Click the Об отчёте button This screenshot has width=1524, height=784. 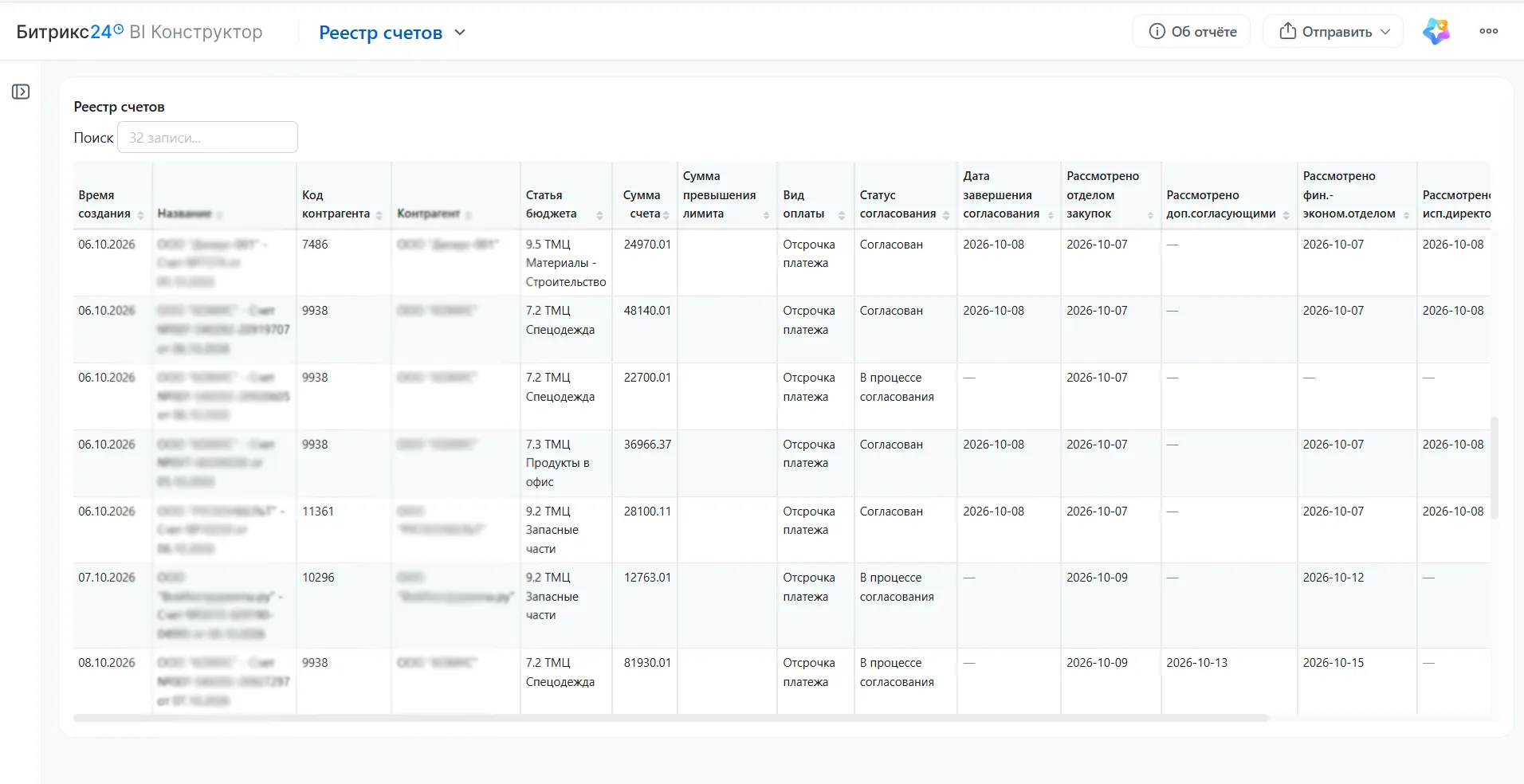tap(1192, 31)
